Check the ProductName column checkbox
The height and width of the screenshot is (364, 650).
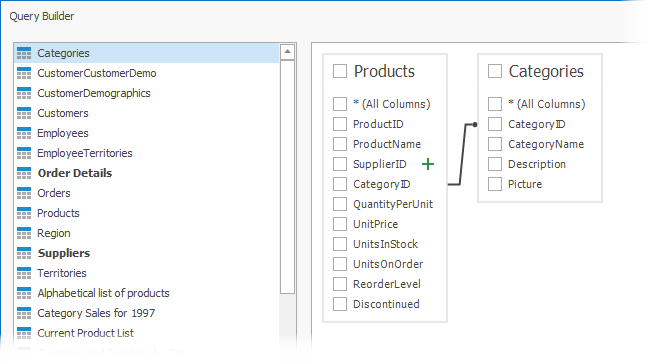pos(340,144)
